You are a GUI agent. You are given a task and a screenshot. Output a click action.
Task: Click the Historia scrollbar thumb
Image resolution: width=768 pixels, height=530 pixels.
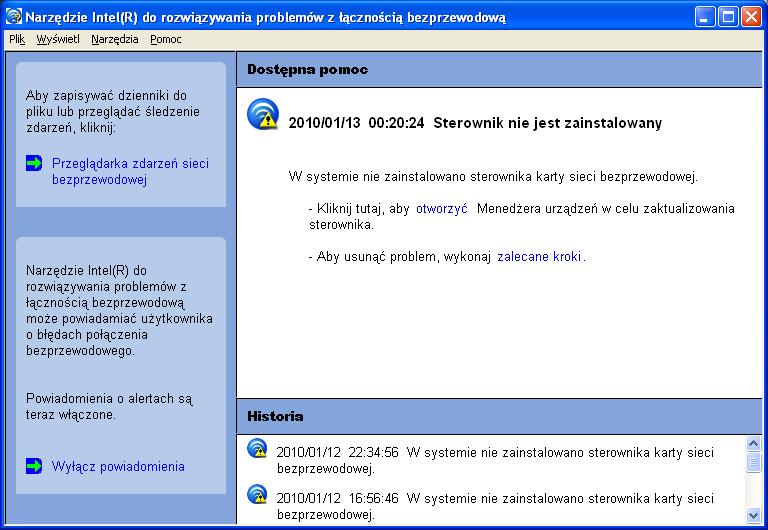[753, 462]
